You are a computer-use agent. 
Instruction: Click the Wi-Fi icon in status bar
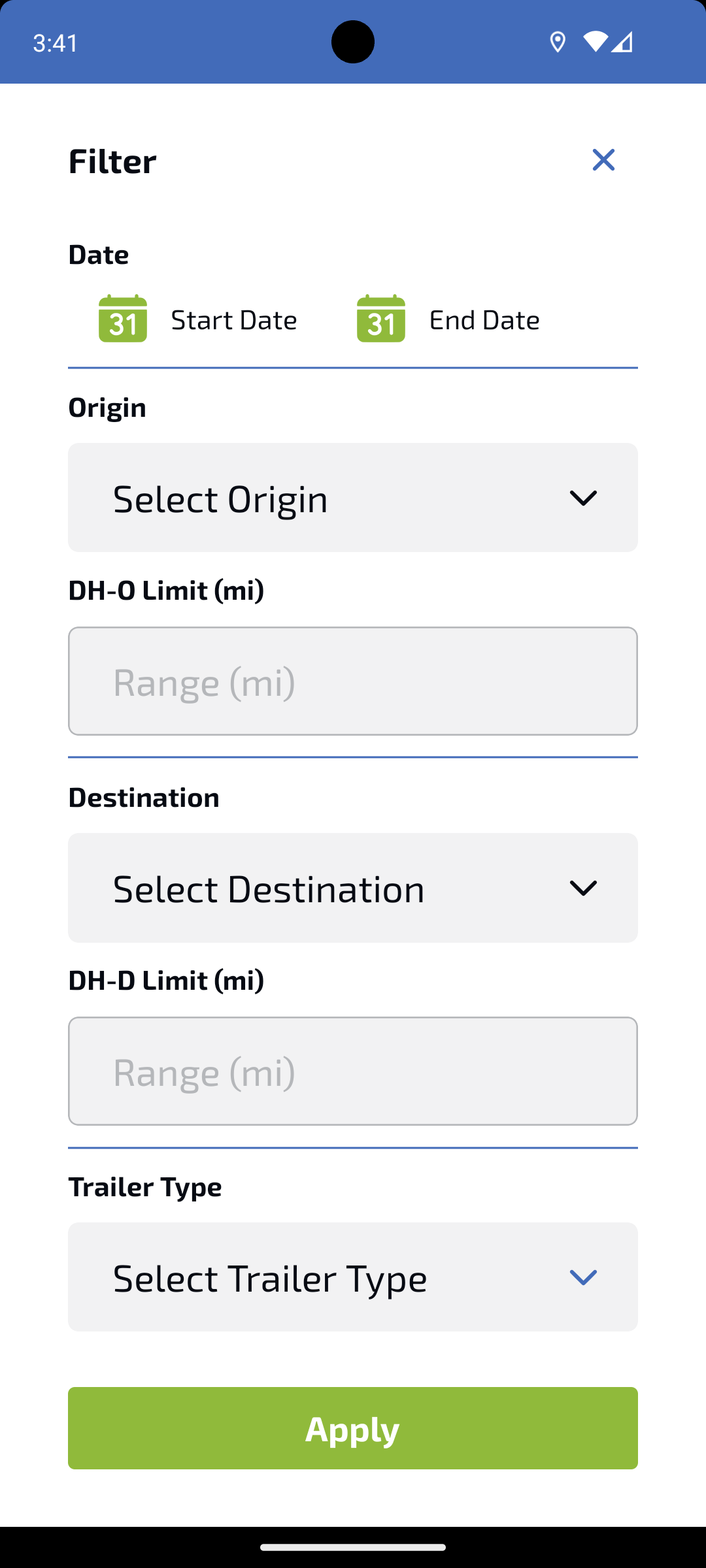tap(595, 42)
